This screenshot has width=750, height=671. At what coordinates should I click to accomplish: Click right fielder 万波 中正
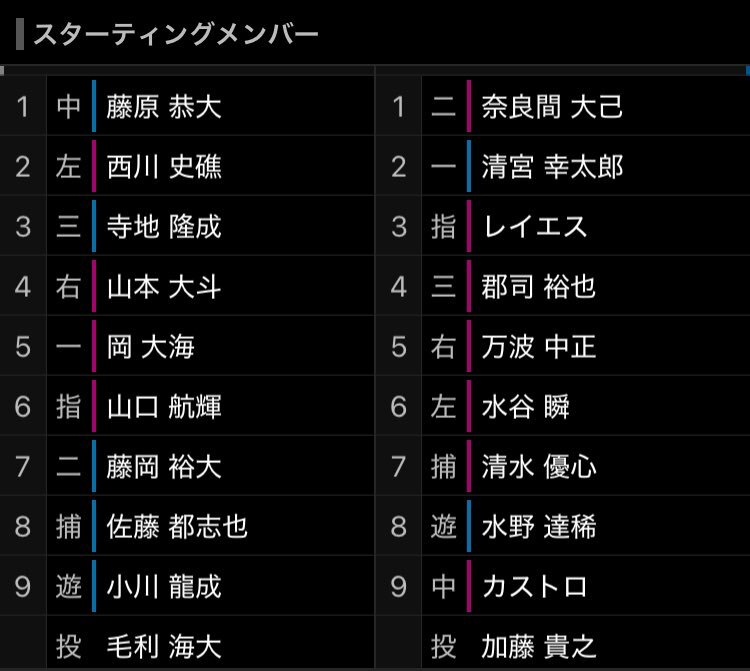pos(538,347)
